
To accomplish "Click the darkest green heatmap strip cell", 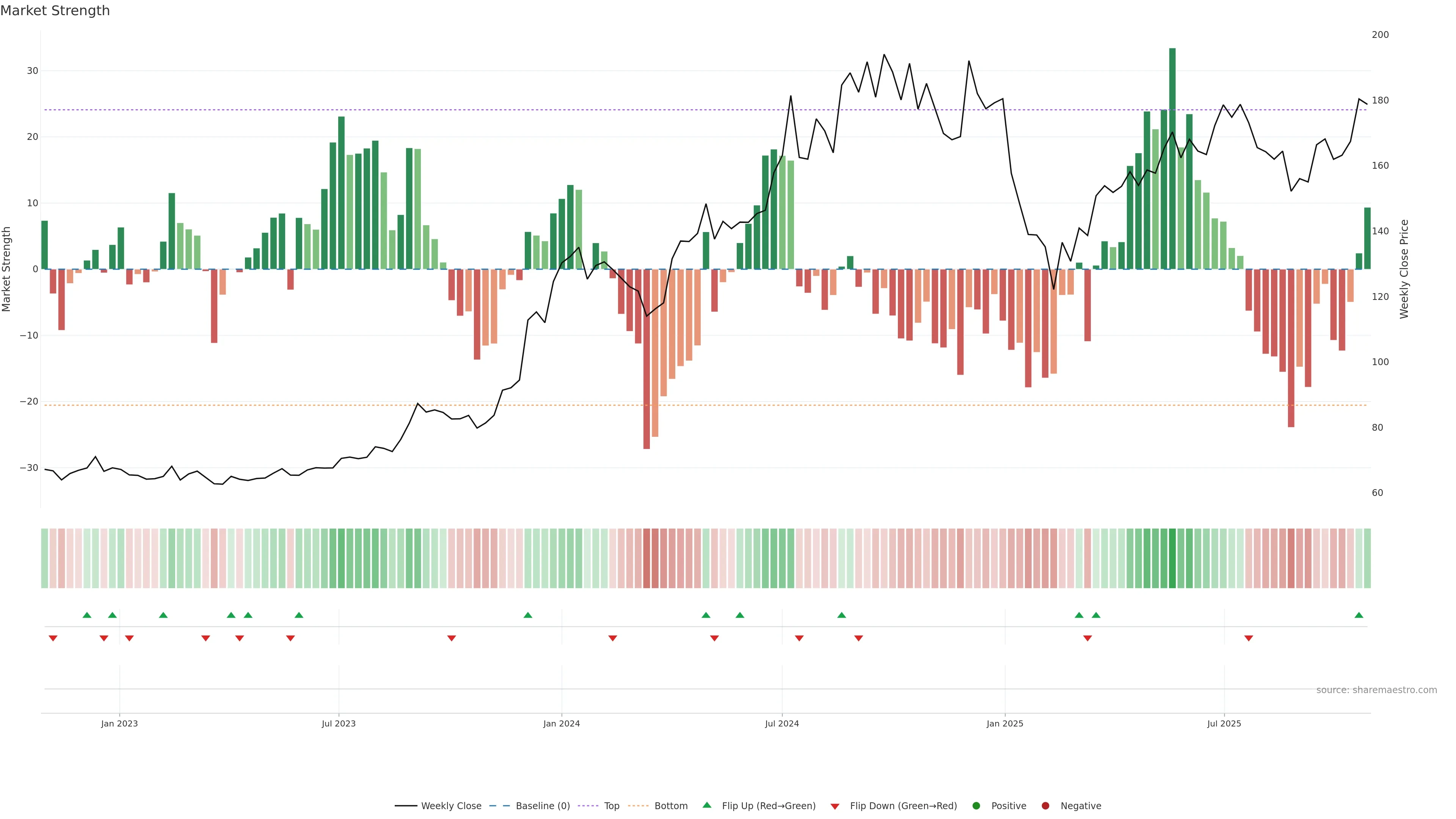I will [1172, 558].
